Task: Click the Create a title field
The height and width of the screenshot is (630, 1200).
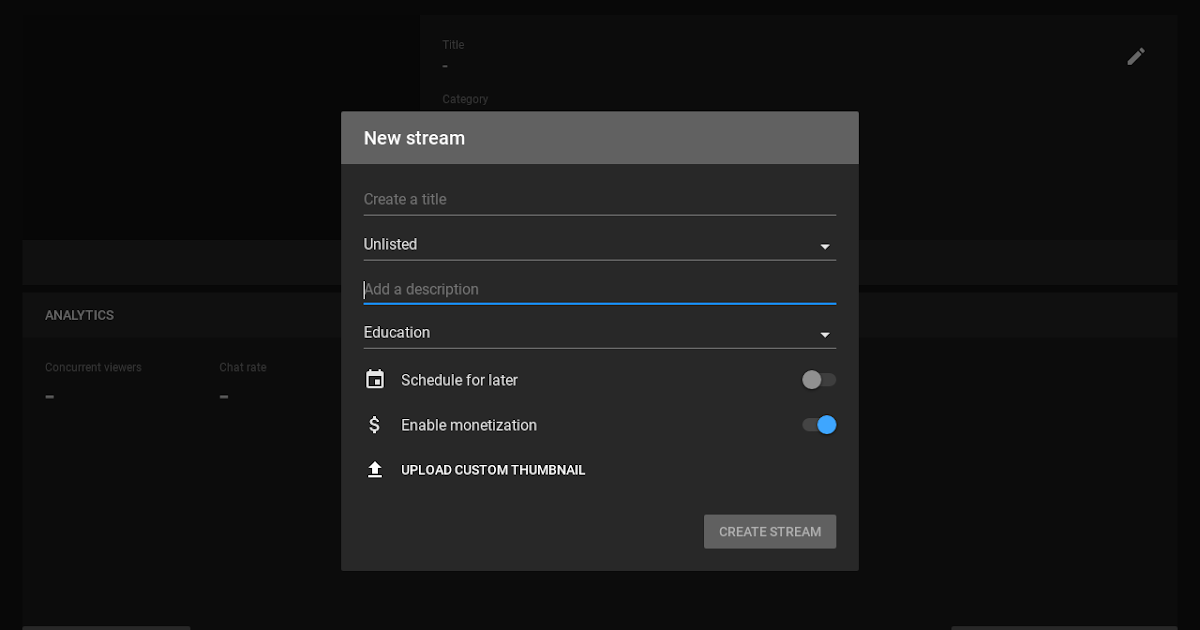Action: click(600, 199)
